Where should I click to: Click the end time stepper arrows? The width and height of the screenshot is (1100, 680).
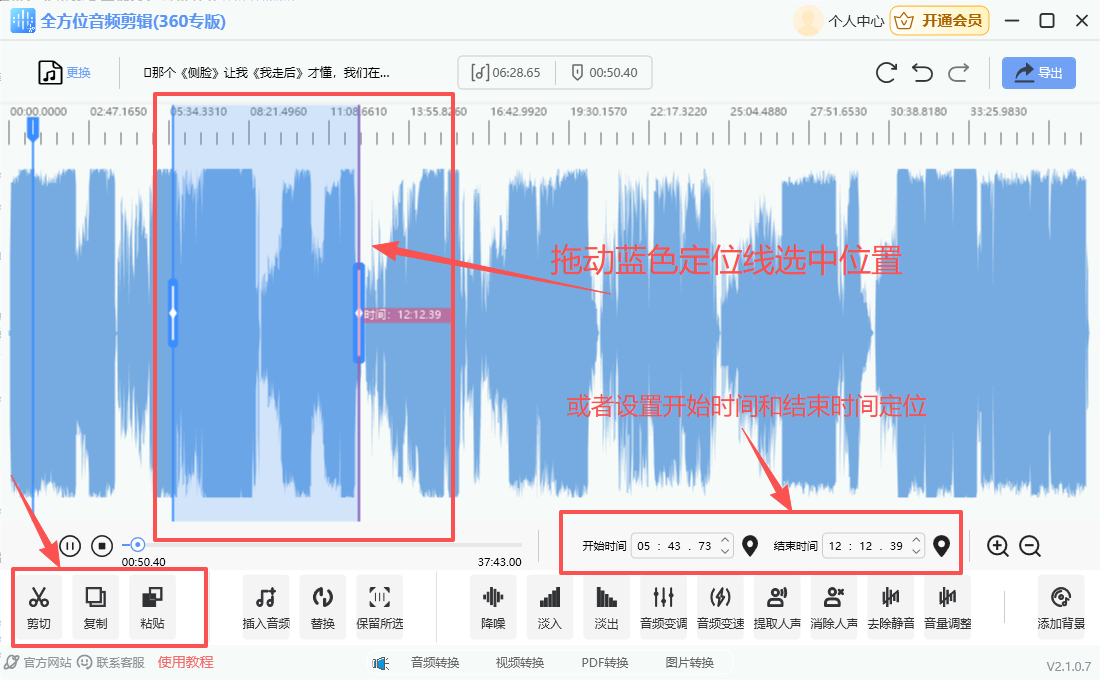point(916,546)
